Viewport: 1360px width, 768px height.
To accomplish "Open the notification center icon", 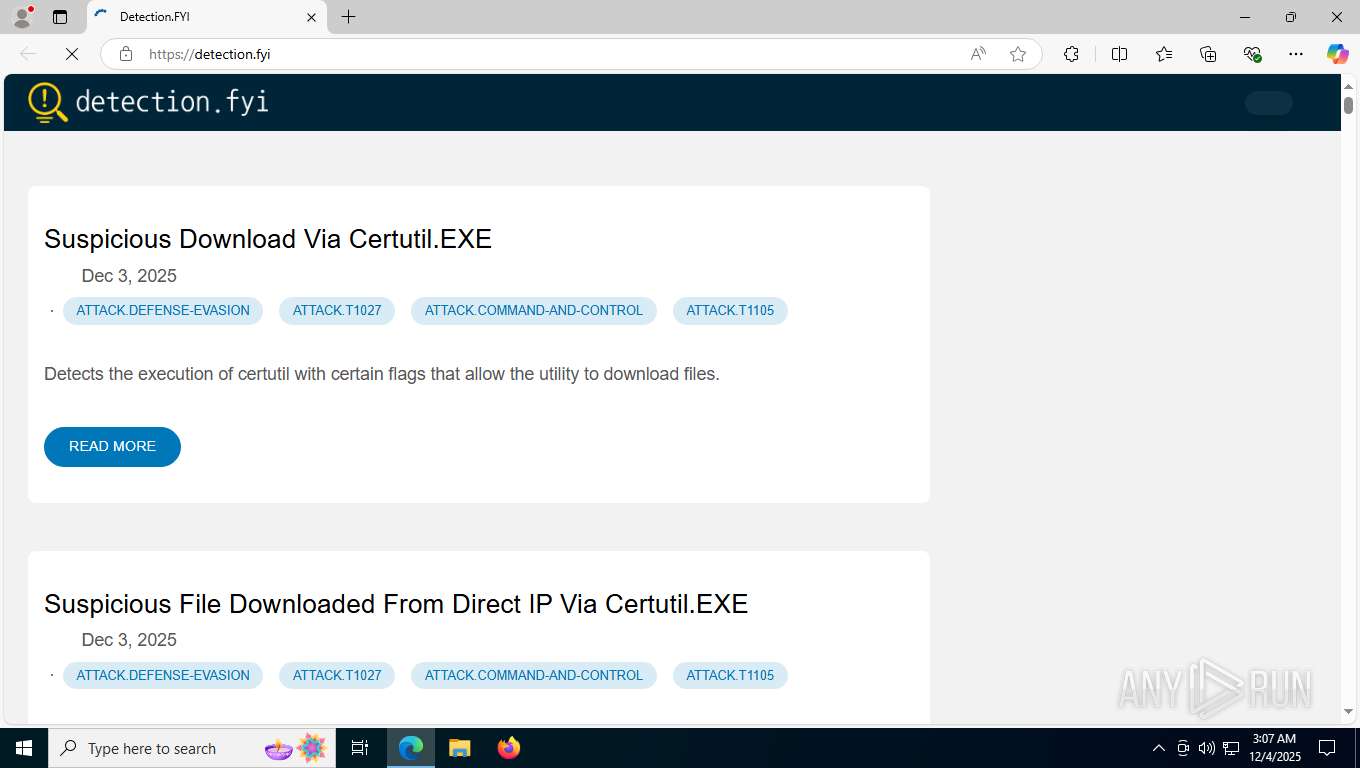I will tap(1327, 748).
